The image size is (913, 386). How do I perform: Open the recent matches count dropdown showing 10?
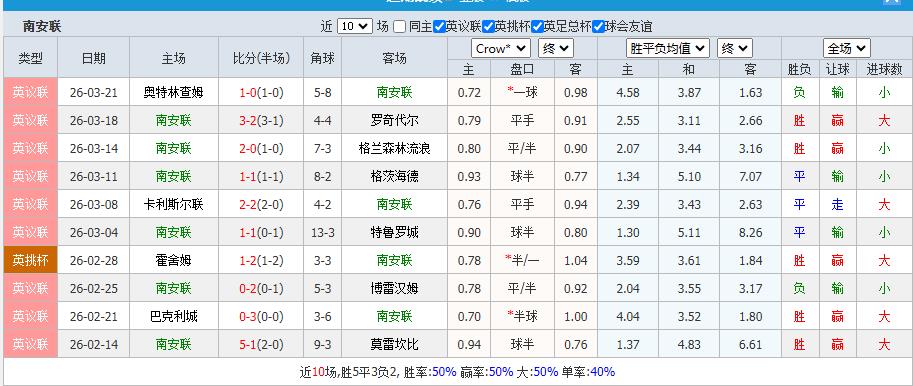355,26
